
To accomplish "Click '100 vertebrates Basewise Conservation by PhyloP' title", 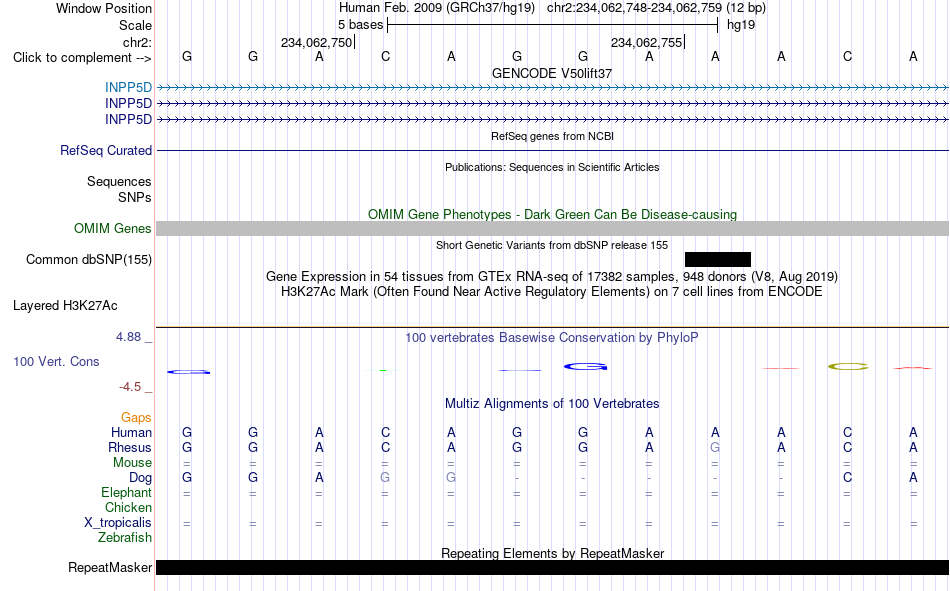I will point(552,338).
